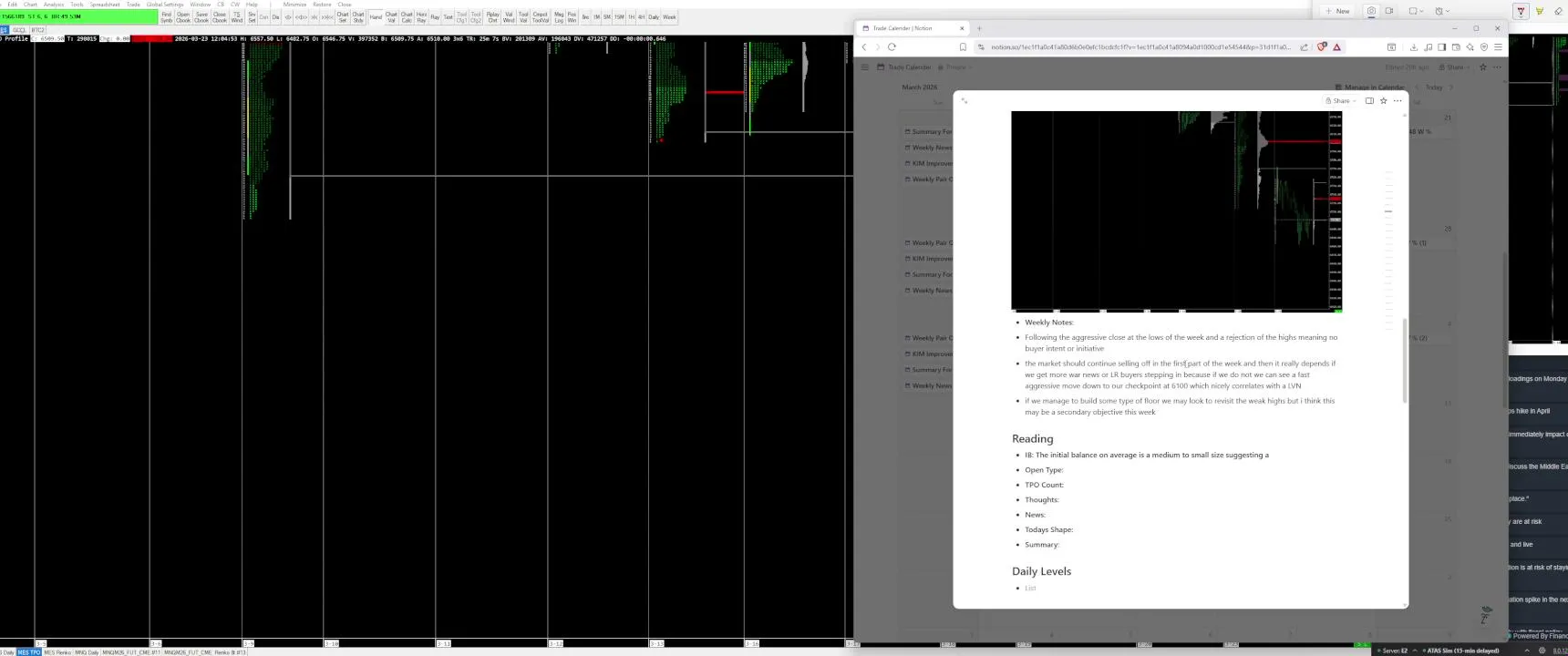Open the Global Settings menu

[165, 4]
